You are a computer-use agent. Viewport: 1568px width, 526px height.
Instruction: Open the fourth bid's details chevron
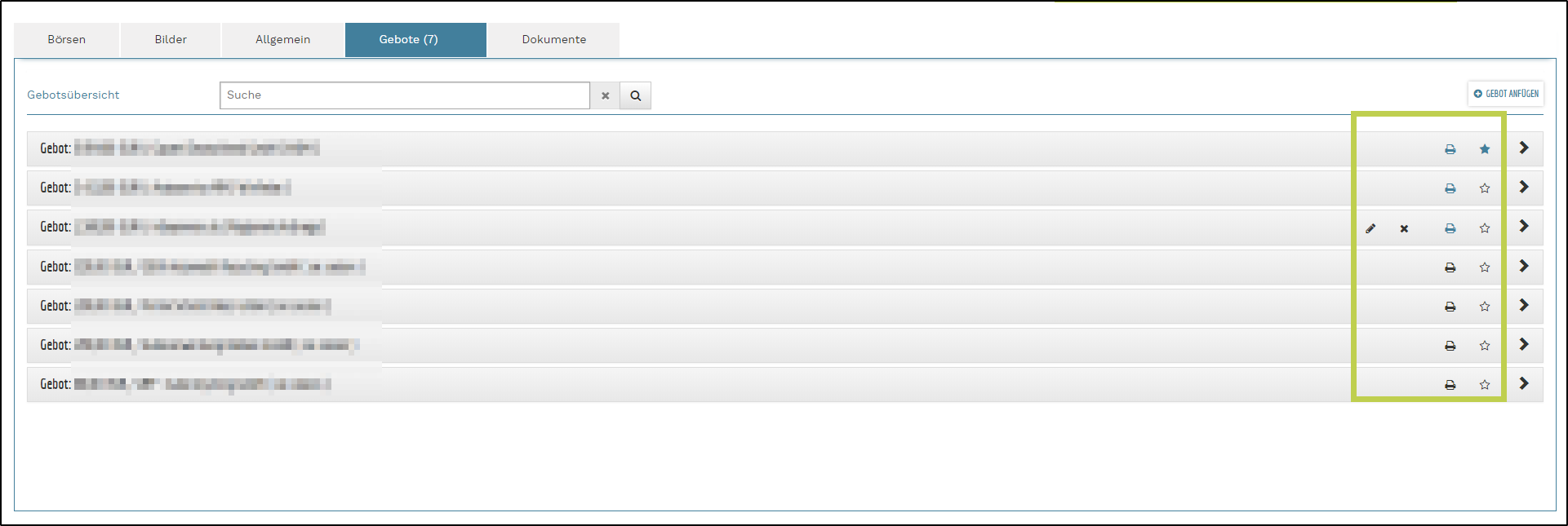1524,267
